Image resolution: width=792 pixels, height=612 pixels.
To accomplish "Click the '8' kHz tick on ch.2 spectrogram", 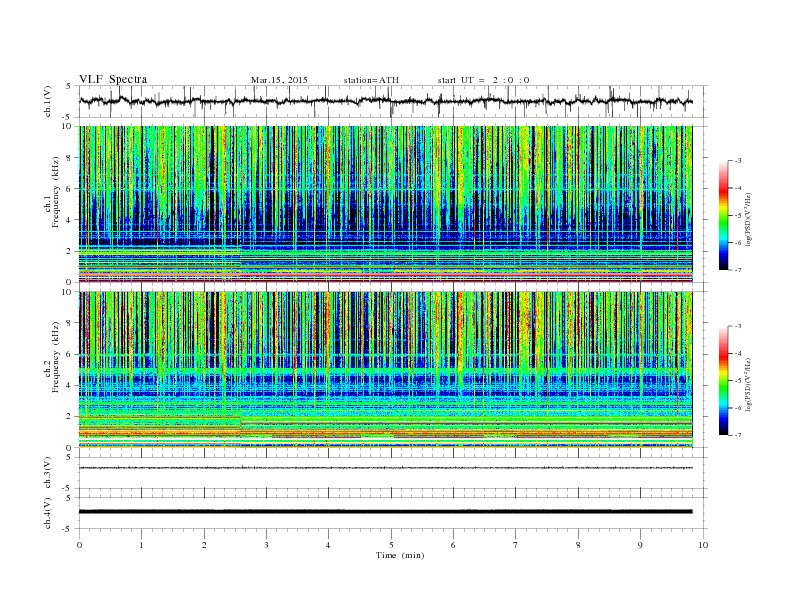I will click(70, 323).
